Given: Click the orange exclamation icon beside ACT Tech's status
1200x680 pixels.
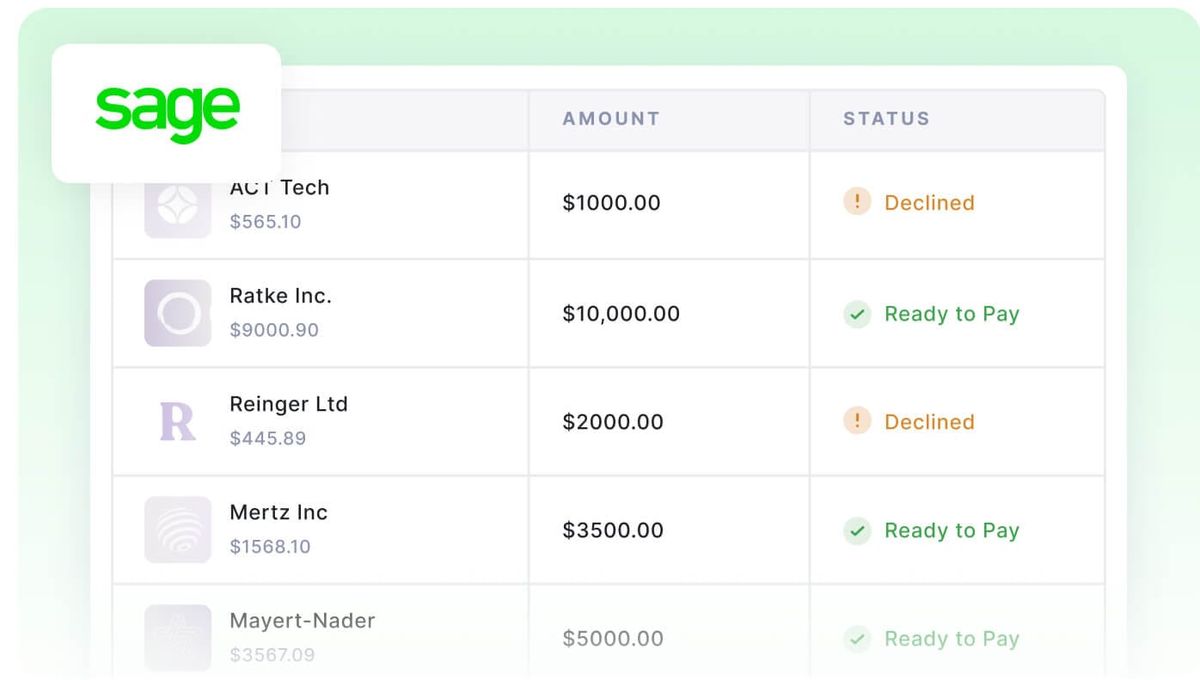Looking at the screenshot, I should pyautogui.click(x=856, y=202).
